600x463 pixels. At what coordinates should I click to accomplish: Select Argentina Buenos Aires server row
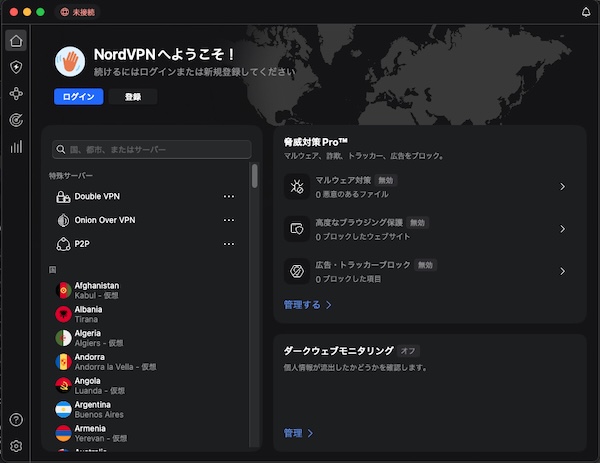pos(145,409)
